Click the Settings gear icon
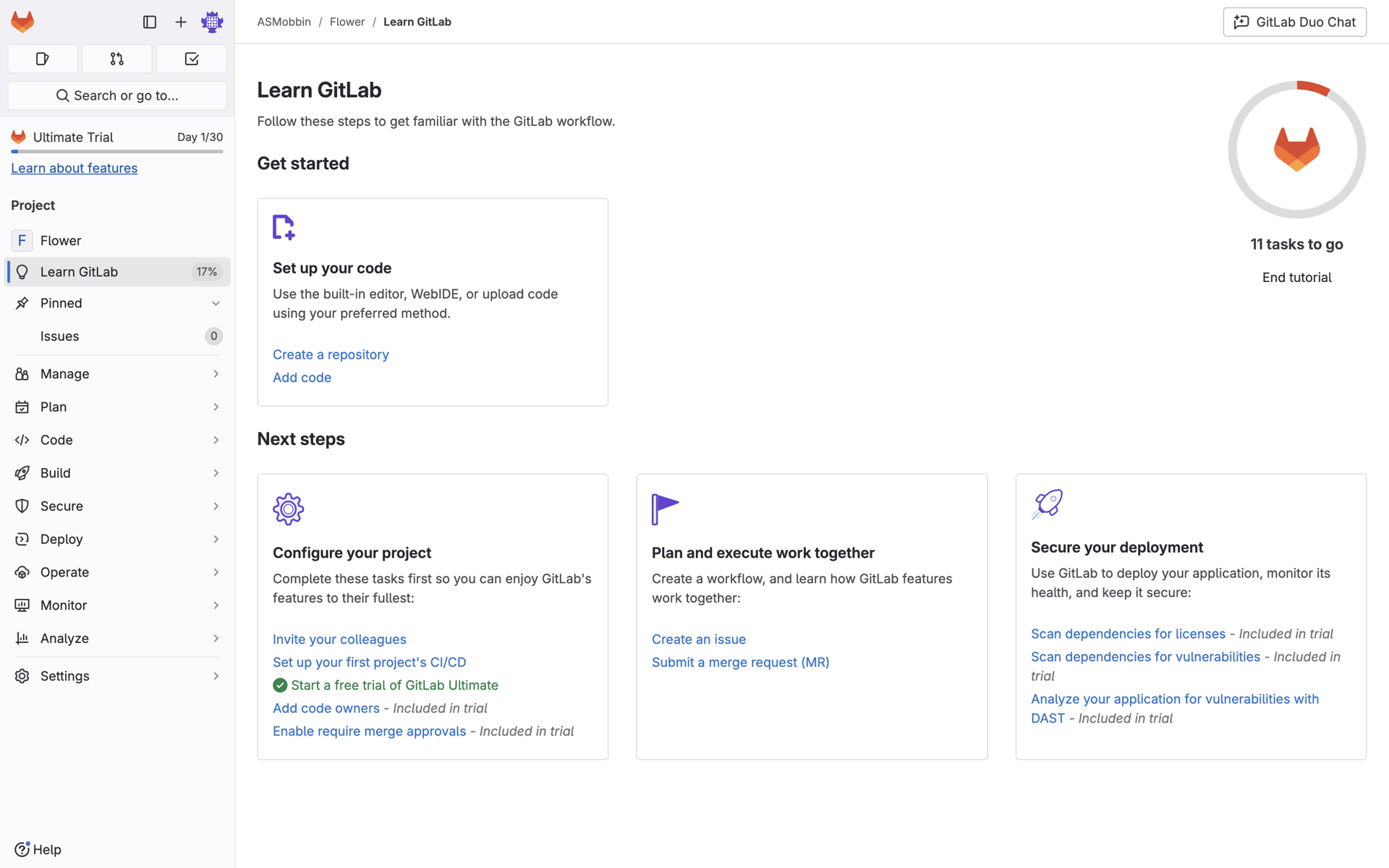 click(22, 676)
